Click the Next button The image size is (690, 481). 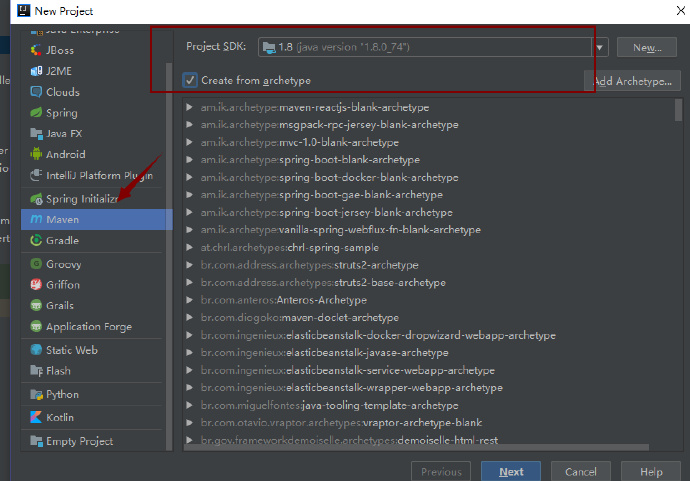pyautogui.click(x=510, y=471)
